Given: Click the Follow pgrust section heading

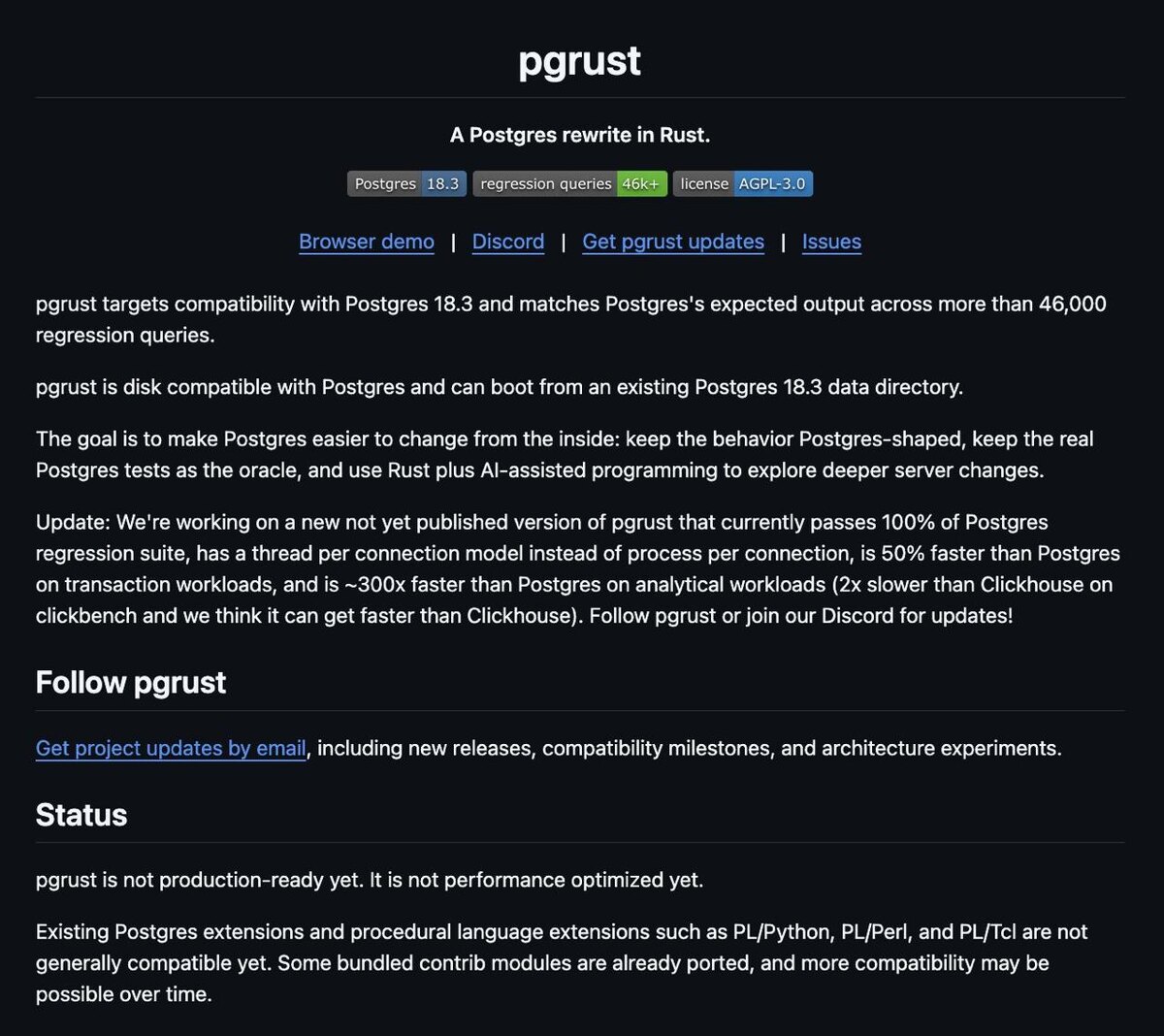Looking at the screenshot, I should tap(131, 682).
